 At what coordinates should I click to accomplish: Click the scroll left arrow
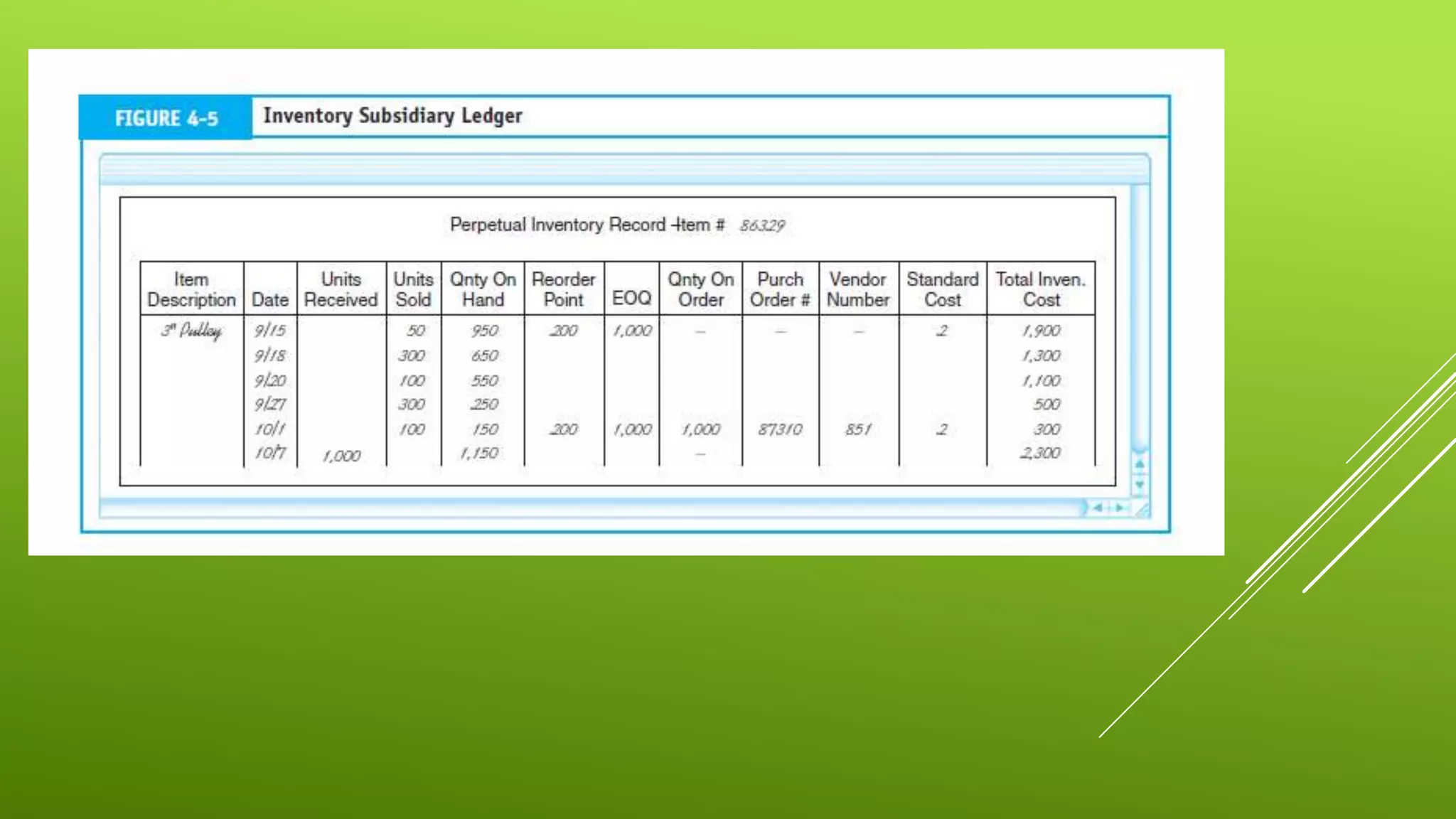click(1098, 508)
